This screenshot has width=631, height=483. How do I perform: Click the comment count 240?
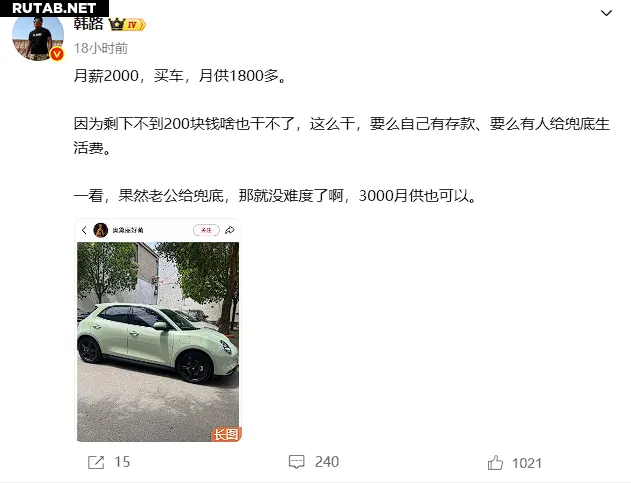coord(327,462)
